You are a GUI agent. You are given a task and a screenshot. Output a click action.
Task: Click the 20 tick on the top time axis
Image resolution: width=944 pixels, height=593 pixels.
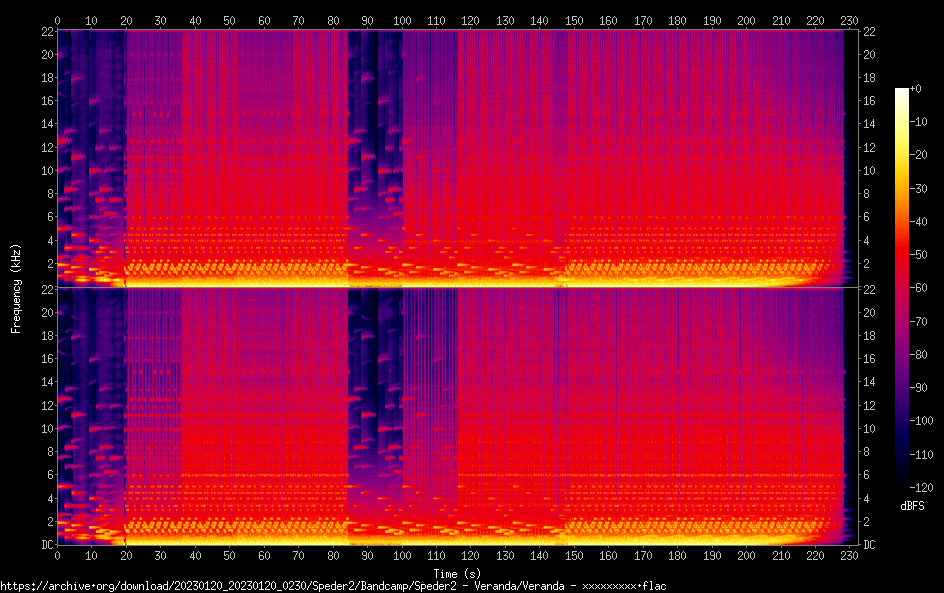(x=126, y=19)
